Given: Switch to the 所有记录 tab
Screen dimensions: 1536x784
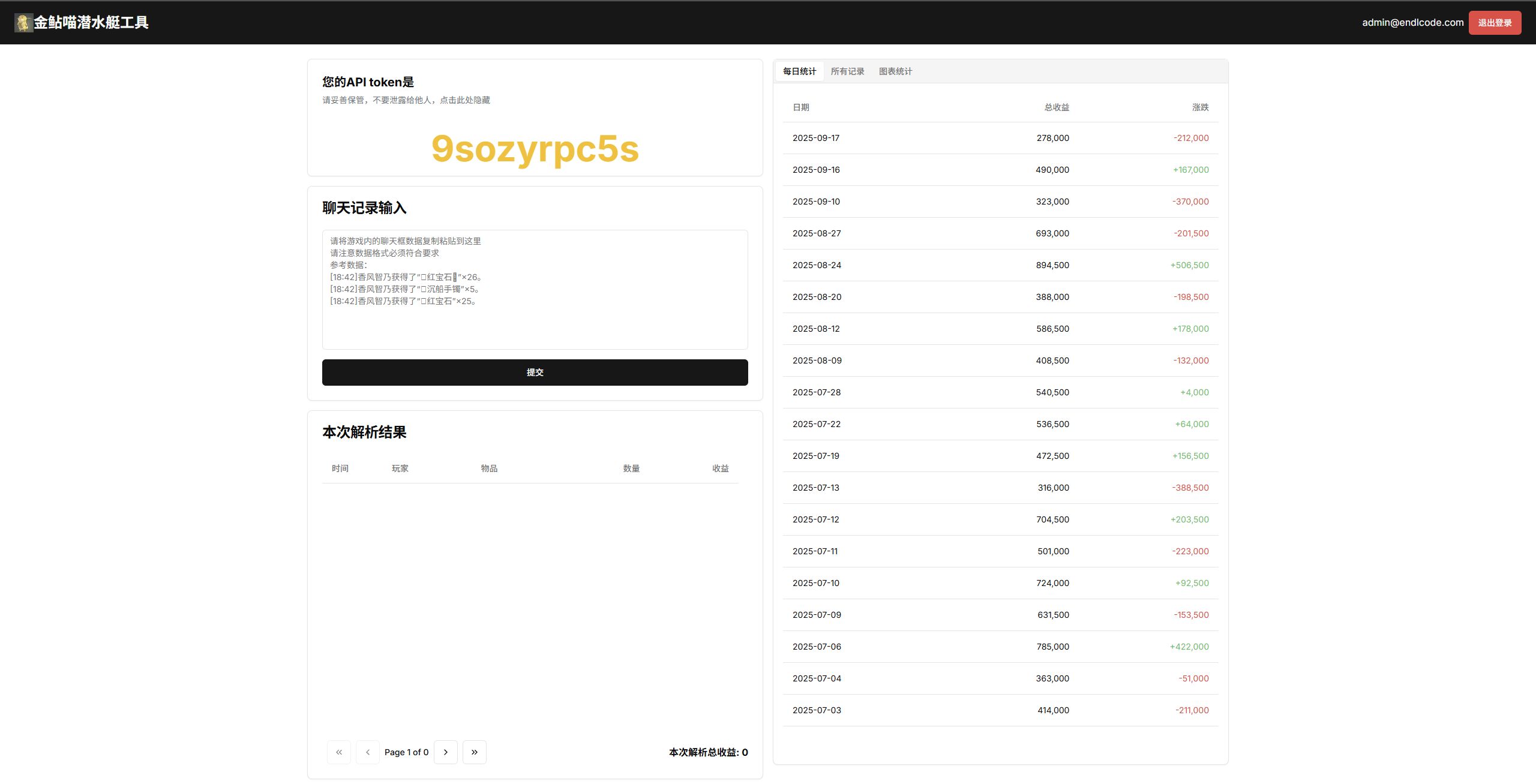Looking at the screenshot, I should tap(847, 71).
